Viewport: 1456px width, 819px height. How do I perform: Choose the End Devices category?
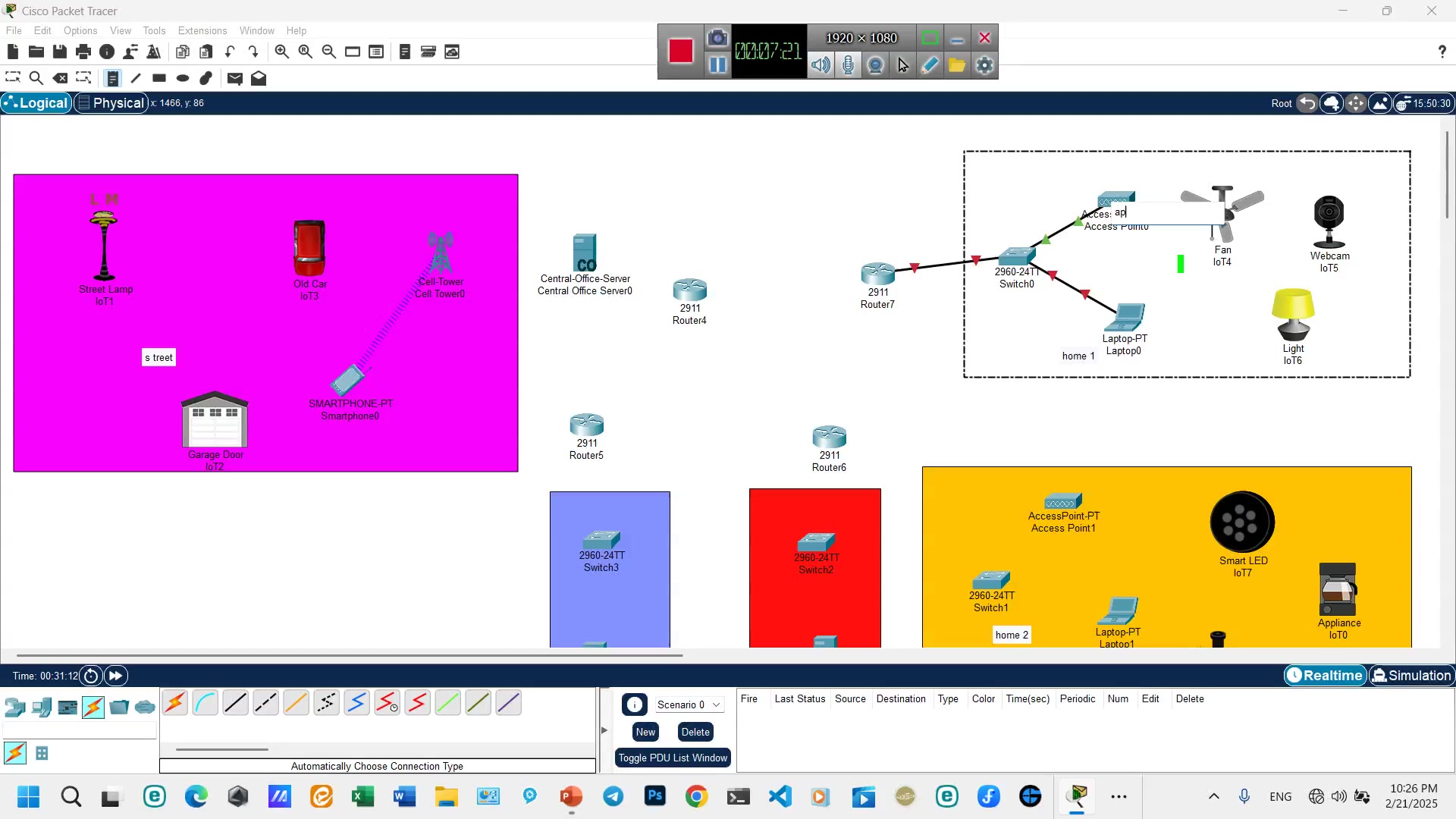tap(42, 708)
